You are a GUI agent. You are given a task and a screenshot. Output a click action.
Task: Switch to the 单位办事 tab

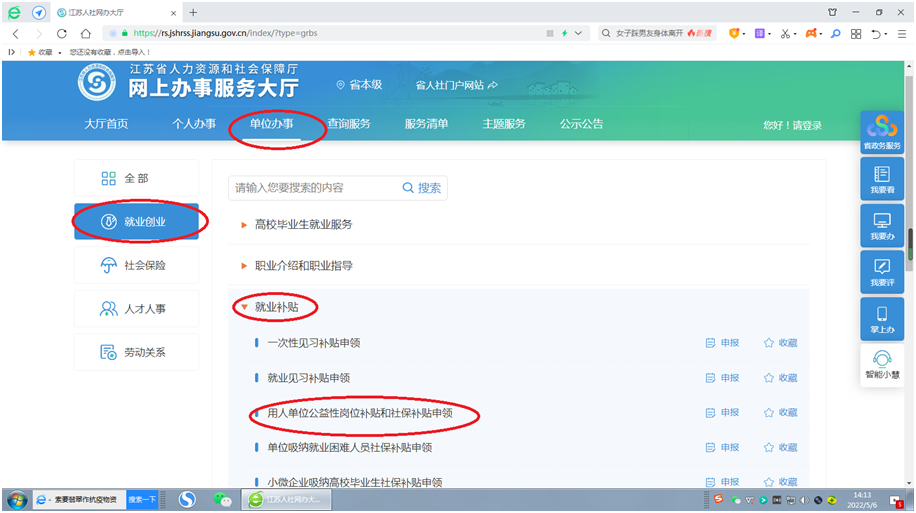[272, 125]
